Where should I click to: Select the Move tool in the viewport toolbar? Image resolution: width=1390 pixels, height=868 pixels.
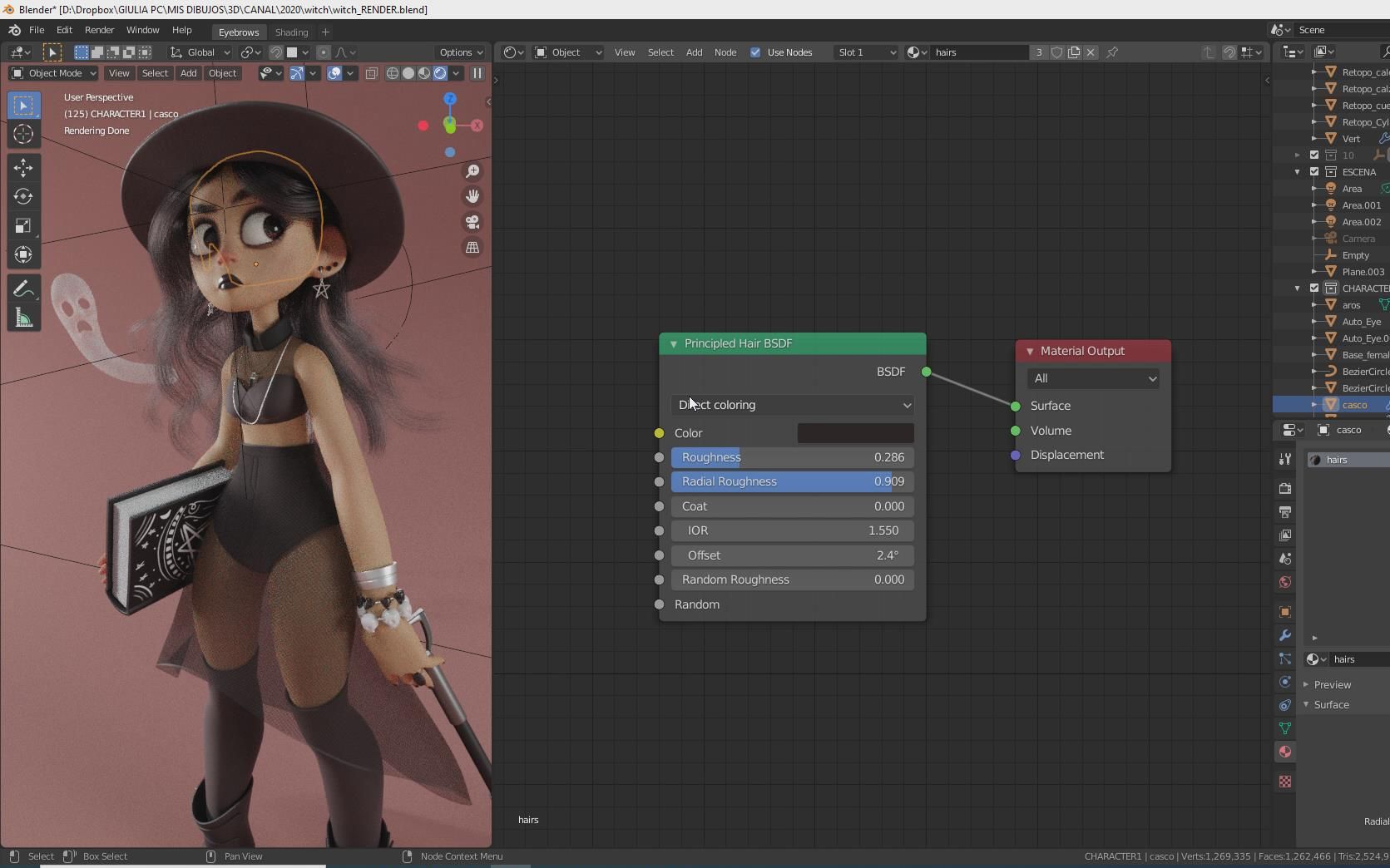[x=23, y=168]
